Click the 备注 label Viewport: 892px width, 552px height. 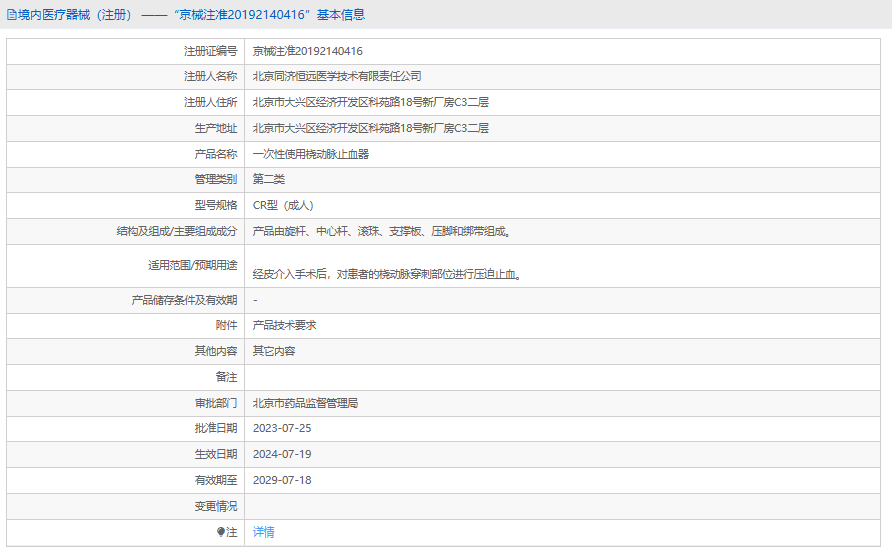coord(226,377)
